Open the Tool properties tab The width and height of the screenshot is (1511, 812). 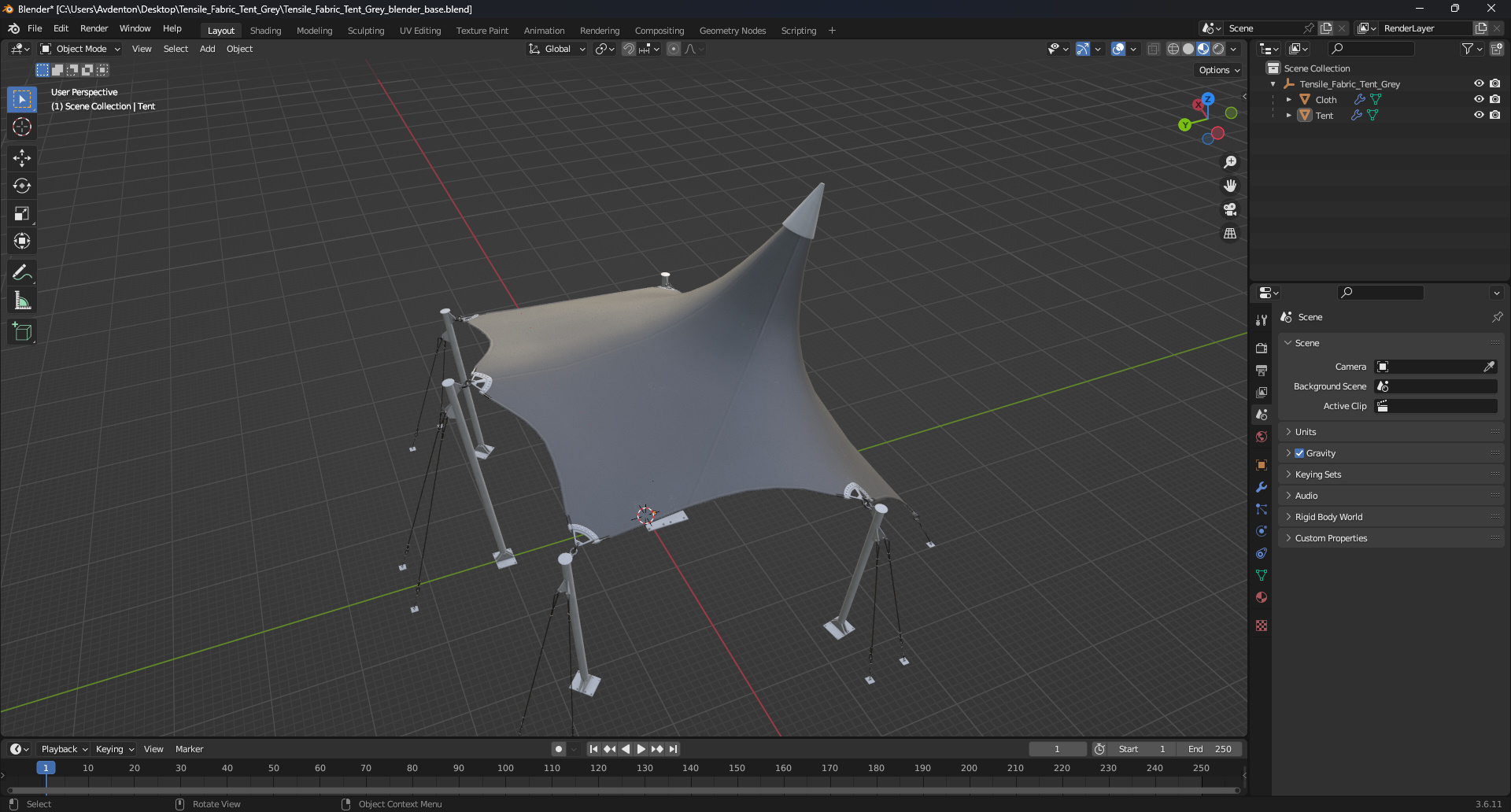click(1262, 319)
